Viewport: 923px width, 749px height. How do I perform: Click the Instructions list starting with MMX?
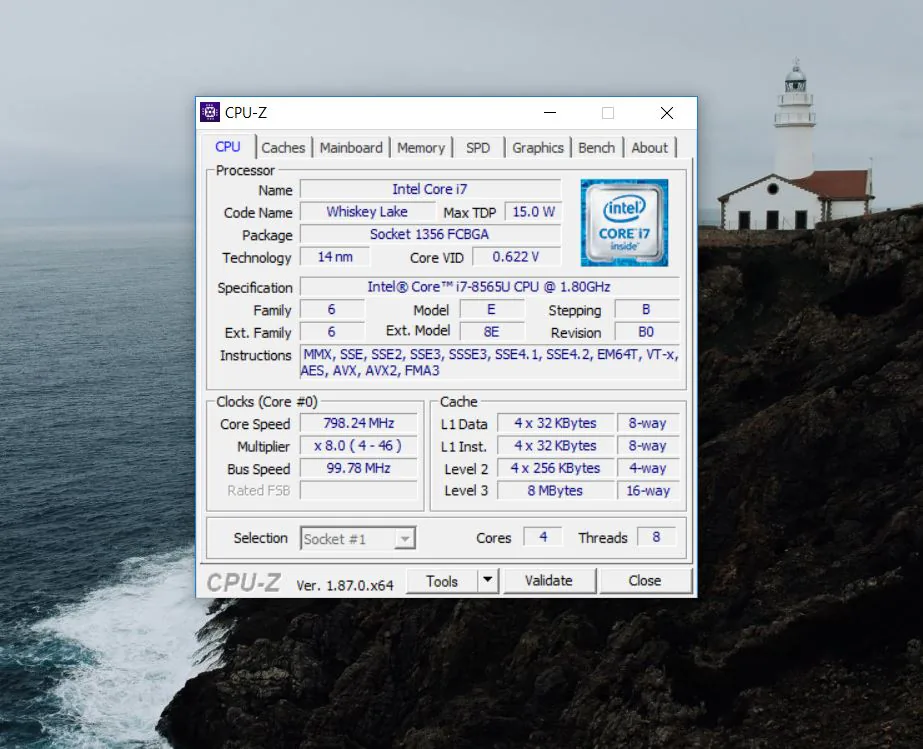(489, 362)
